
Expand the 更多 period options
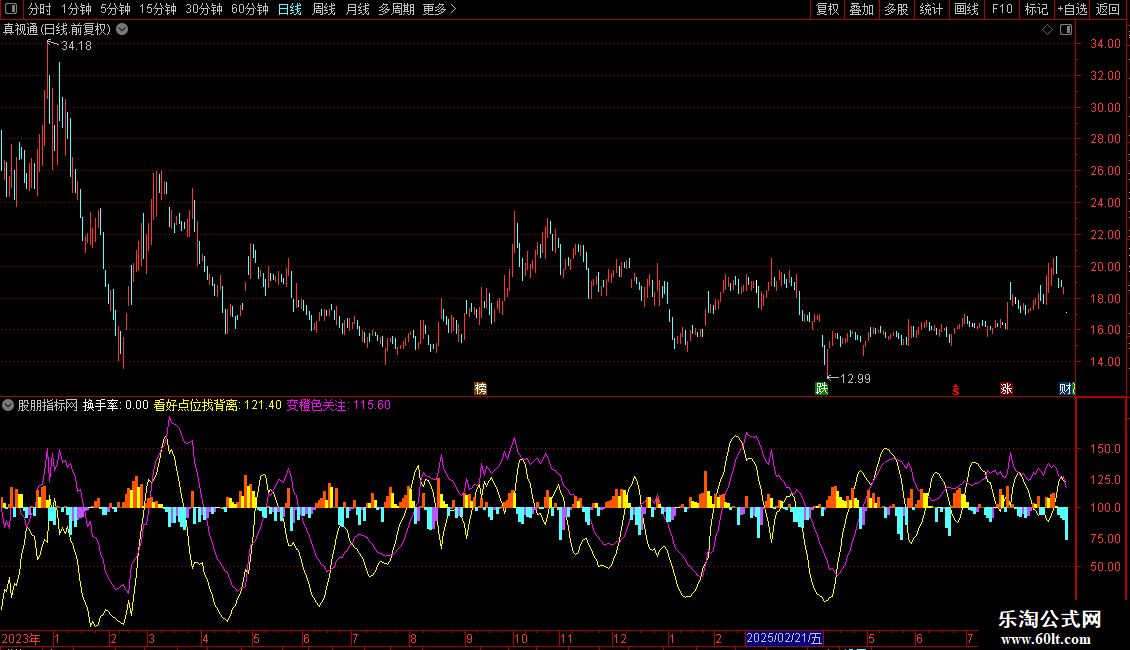point(440,9)
